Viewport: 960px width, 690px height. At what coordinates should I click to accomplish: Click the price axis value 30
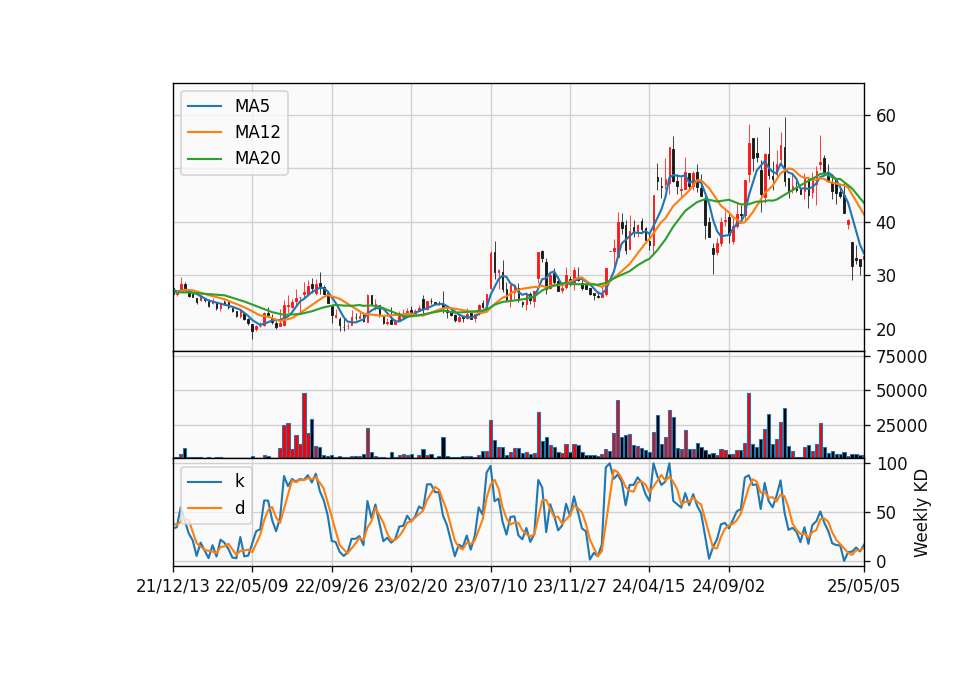click(x=886, y=276)
